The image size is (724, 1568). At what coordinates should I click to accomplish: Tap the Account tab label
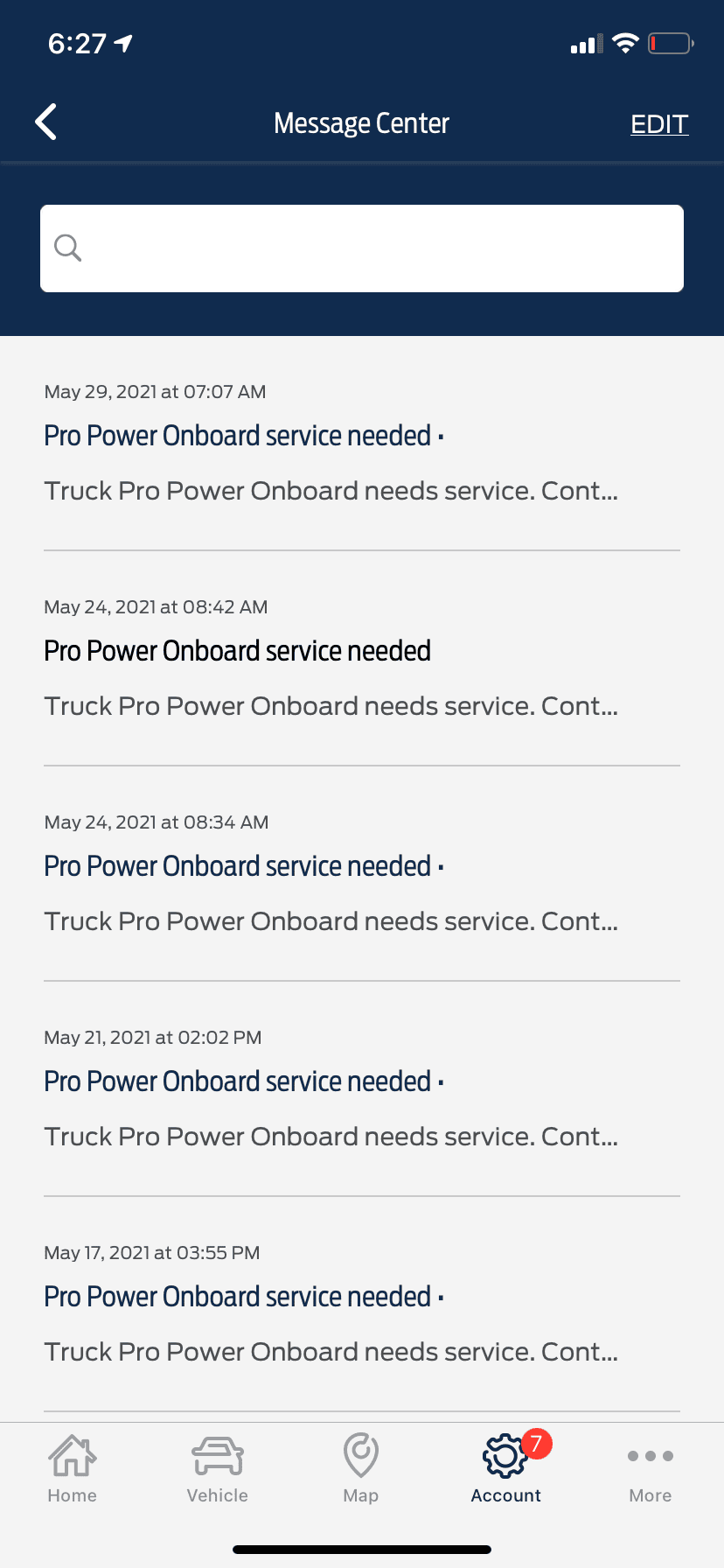click(x=505, y=1495)
